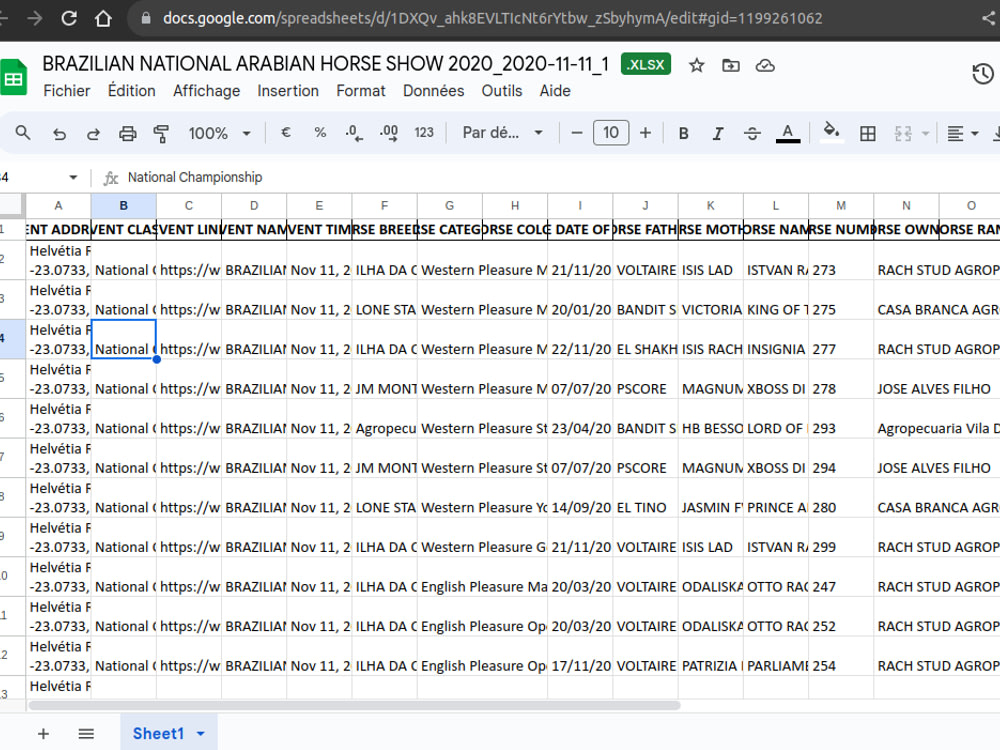
Task: Open the name box dropdown arrow
Action: [x=73, y=177]
